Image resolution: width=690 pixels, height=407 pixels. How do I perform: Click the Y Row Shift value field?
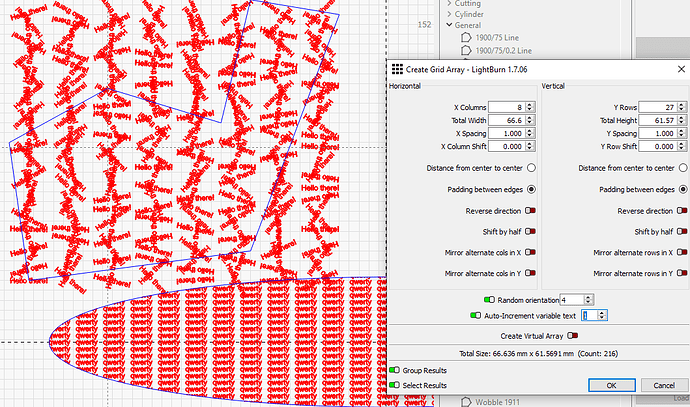pyautogui.click(x=658, y=147)
